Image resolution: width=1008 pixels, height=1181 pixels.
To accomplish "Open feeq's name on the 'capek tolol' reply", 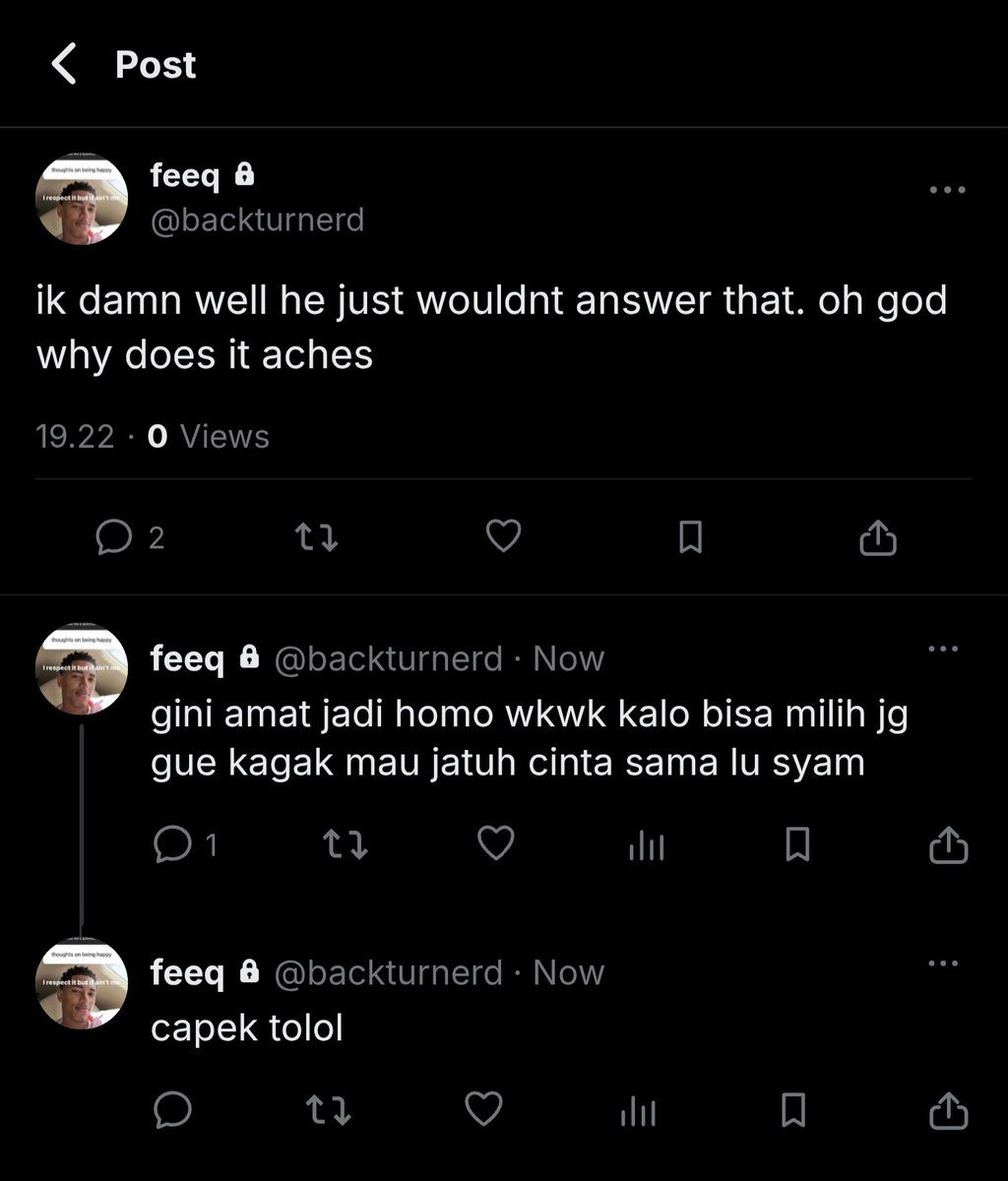I will 187,973.
